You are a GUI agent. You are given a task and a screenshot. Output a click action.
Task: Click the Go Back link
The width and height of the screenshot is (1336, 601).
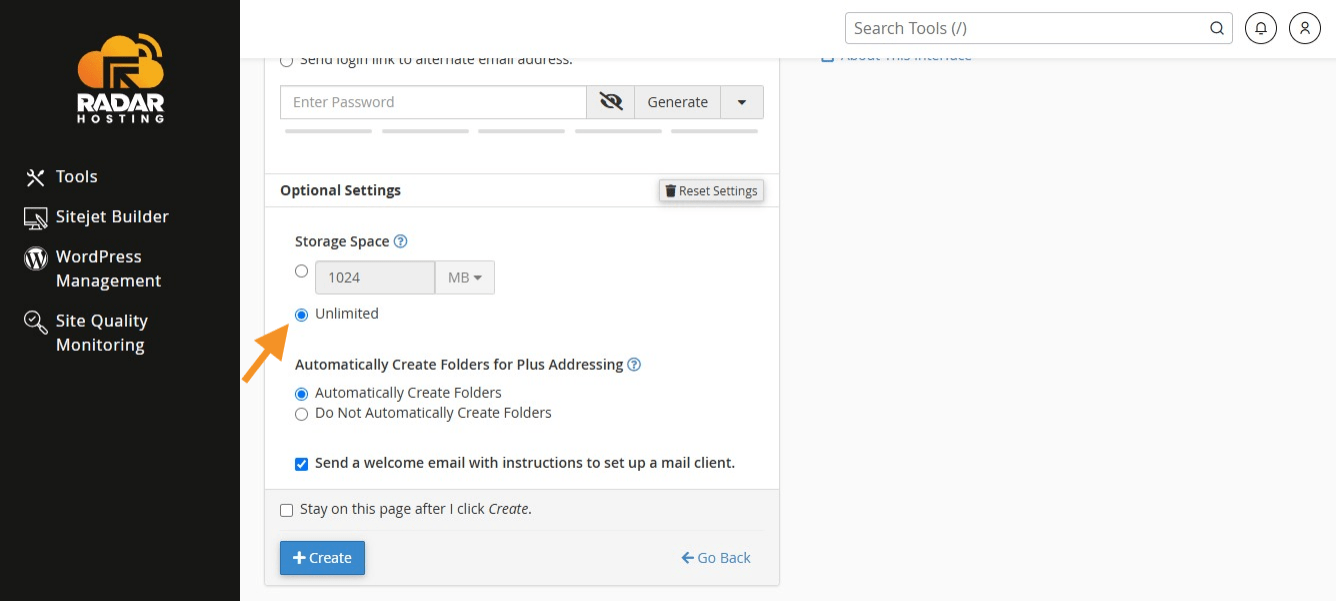click(716, 558)
